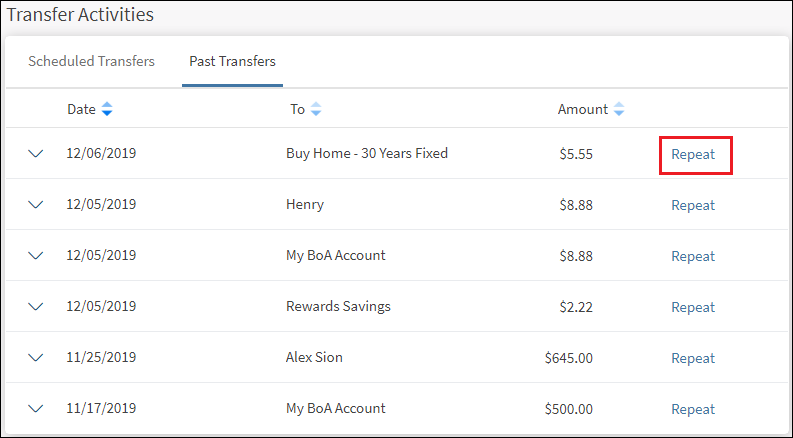Image resolution: width=793 pixels, height=438 pixels.
Task: Expand the $500.00 My BoA Account transfer
Action: (37, 409)
